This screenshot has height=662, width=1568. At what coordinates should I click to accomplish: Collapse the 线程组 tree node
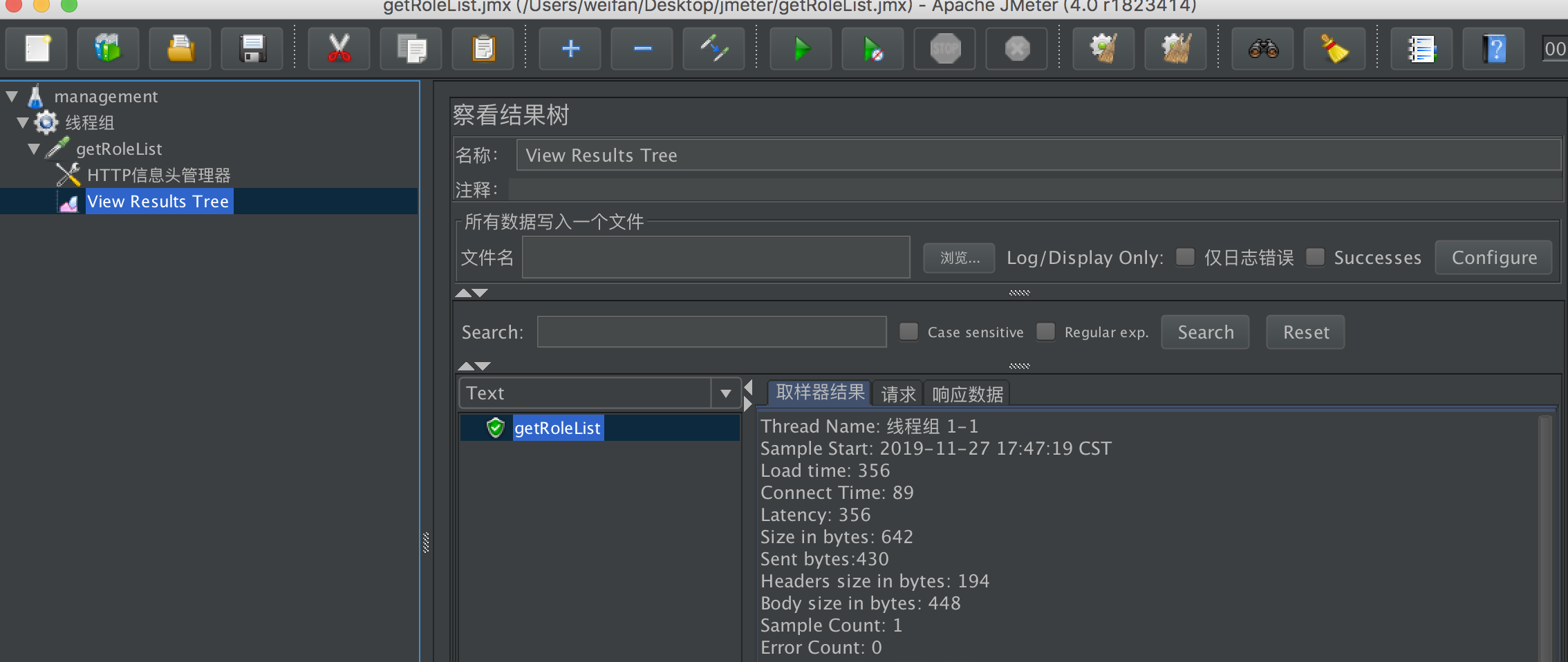point(23,123)
